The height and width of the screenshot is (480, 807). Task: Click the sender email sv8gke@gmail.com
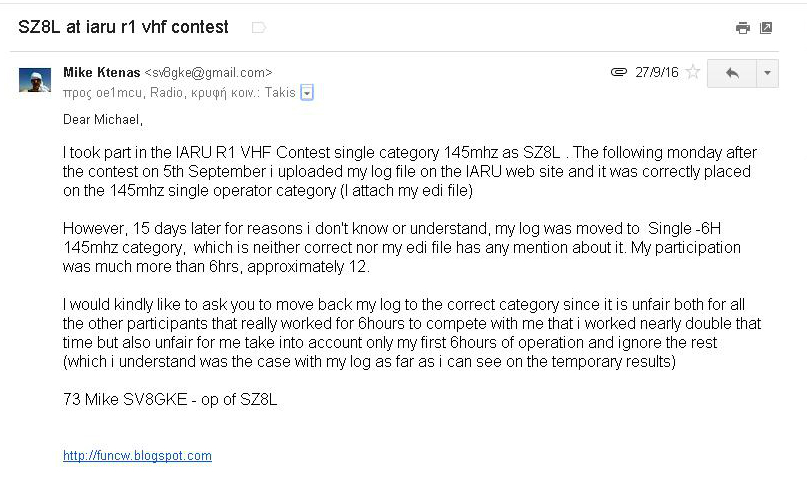208,73
